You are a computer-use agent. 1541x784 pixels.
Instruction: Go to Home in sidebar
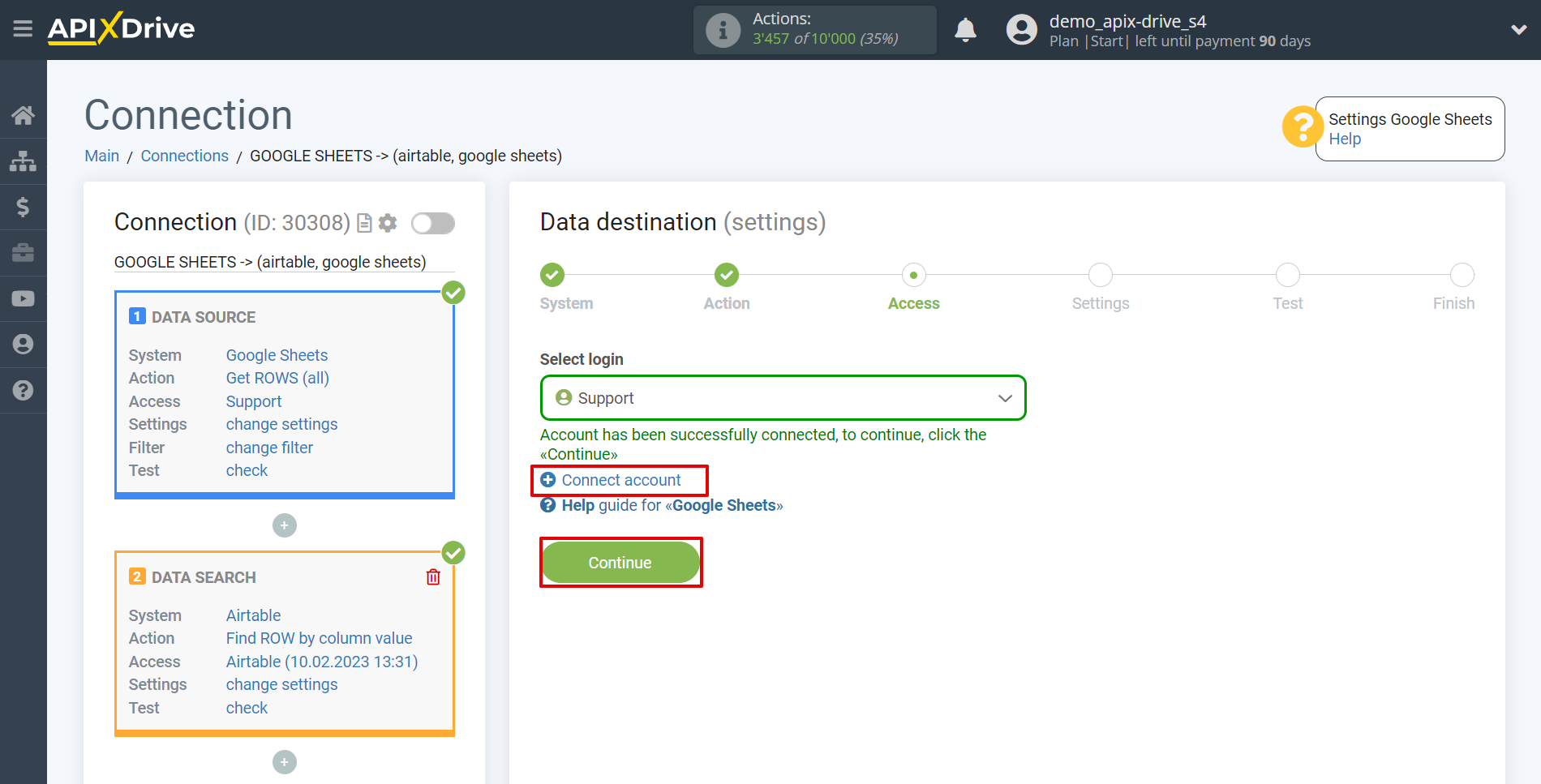click(x=23, y=115)
